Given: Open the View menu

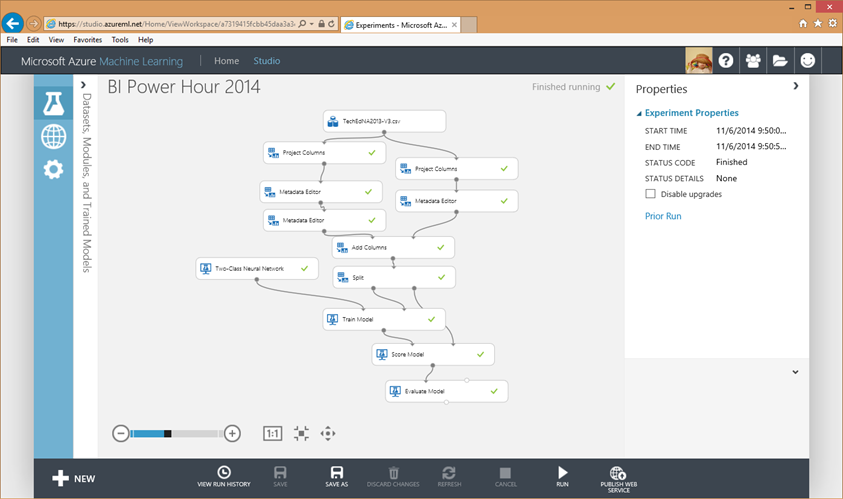Looking at the screenshot, I should (x=56, y=40).
